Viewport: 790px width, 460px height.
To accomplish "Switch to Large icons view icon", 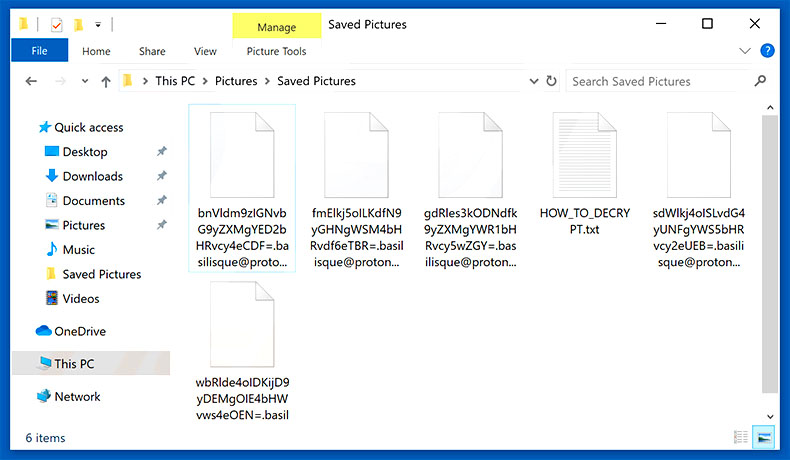I will [764, 437].
